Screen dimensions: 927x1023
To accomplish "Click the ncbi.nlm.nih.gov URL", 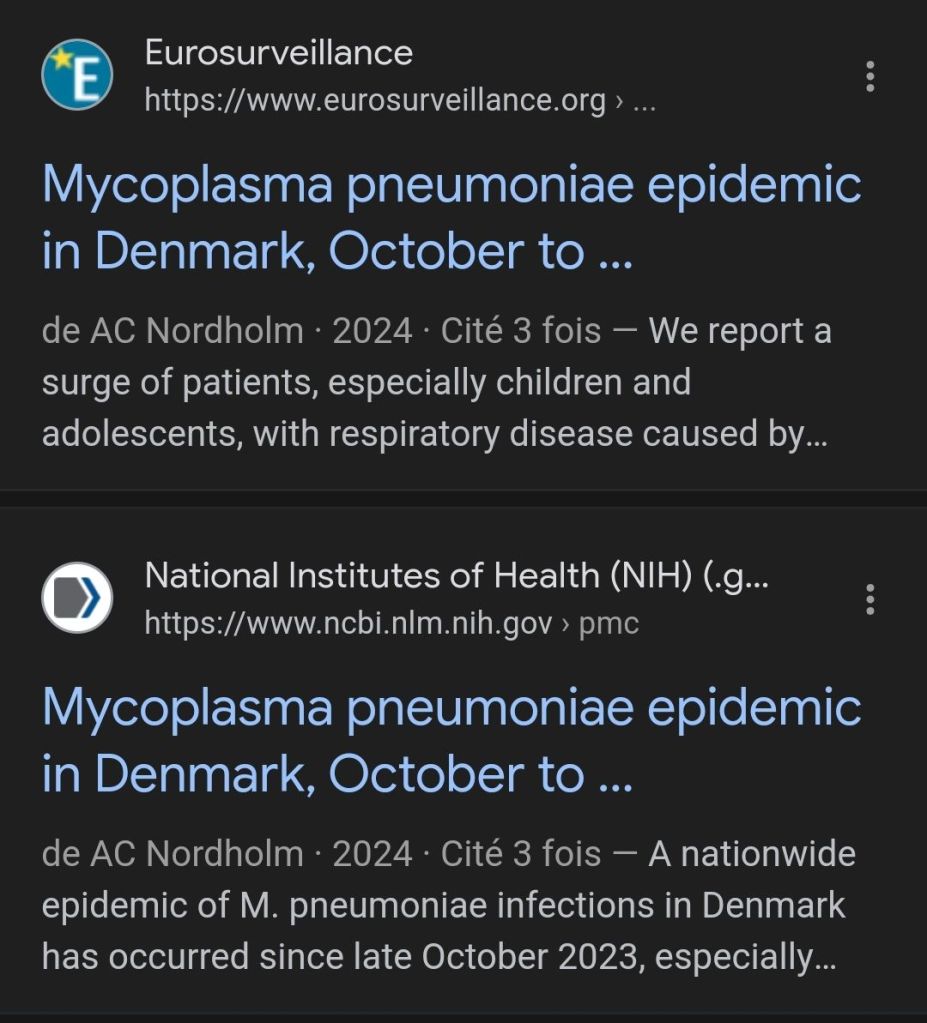I will coord(348,624).
